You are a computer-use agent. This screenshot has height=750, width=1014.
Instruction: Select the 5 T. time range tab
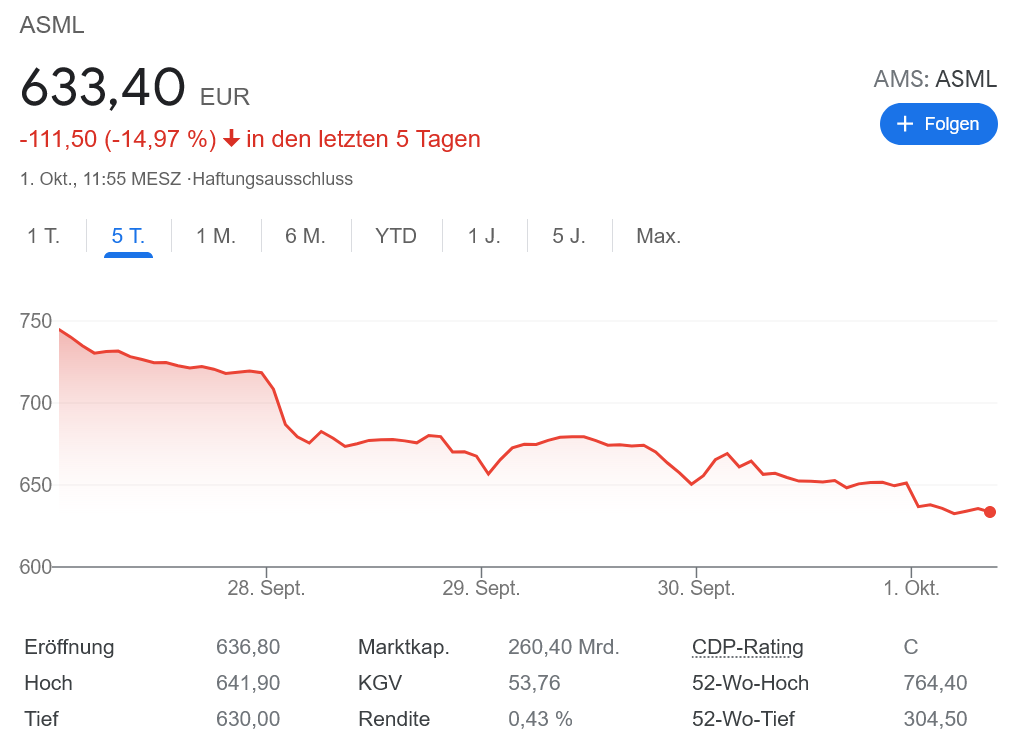click(128, 237)
